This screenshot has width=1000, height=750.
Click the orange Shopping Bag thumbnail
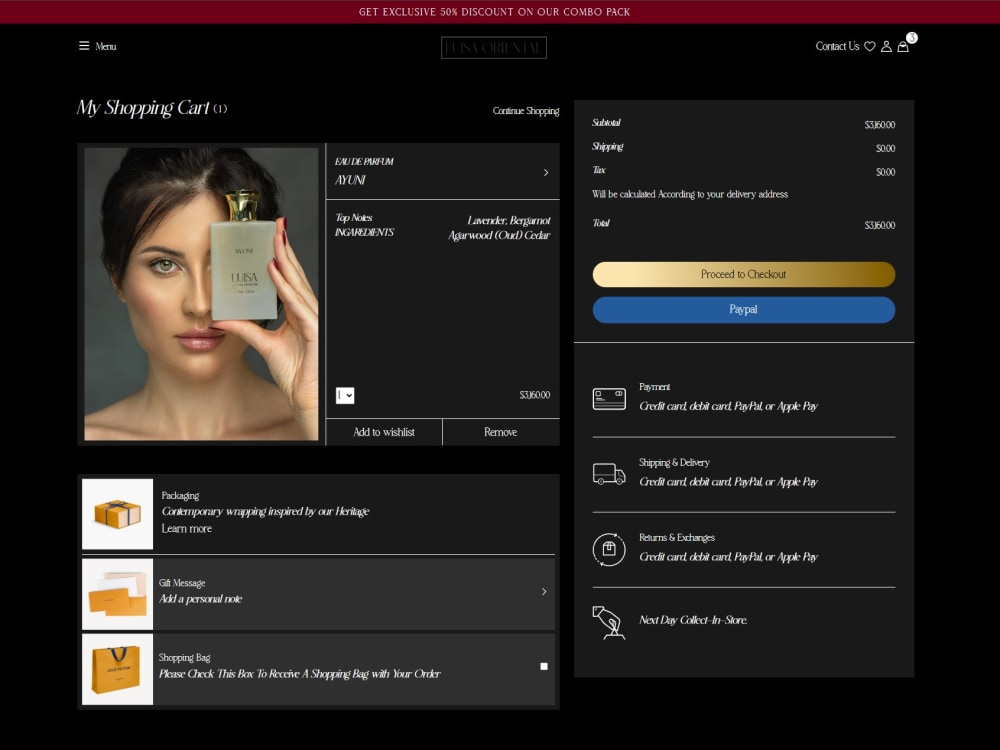coord(117,670)
